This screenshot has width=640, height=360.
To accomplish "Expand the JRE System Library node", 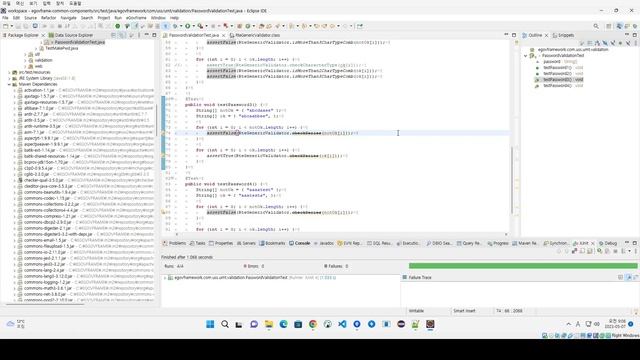I will (9, 78).
